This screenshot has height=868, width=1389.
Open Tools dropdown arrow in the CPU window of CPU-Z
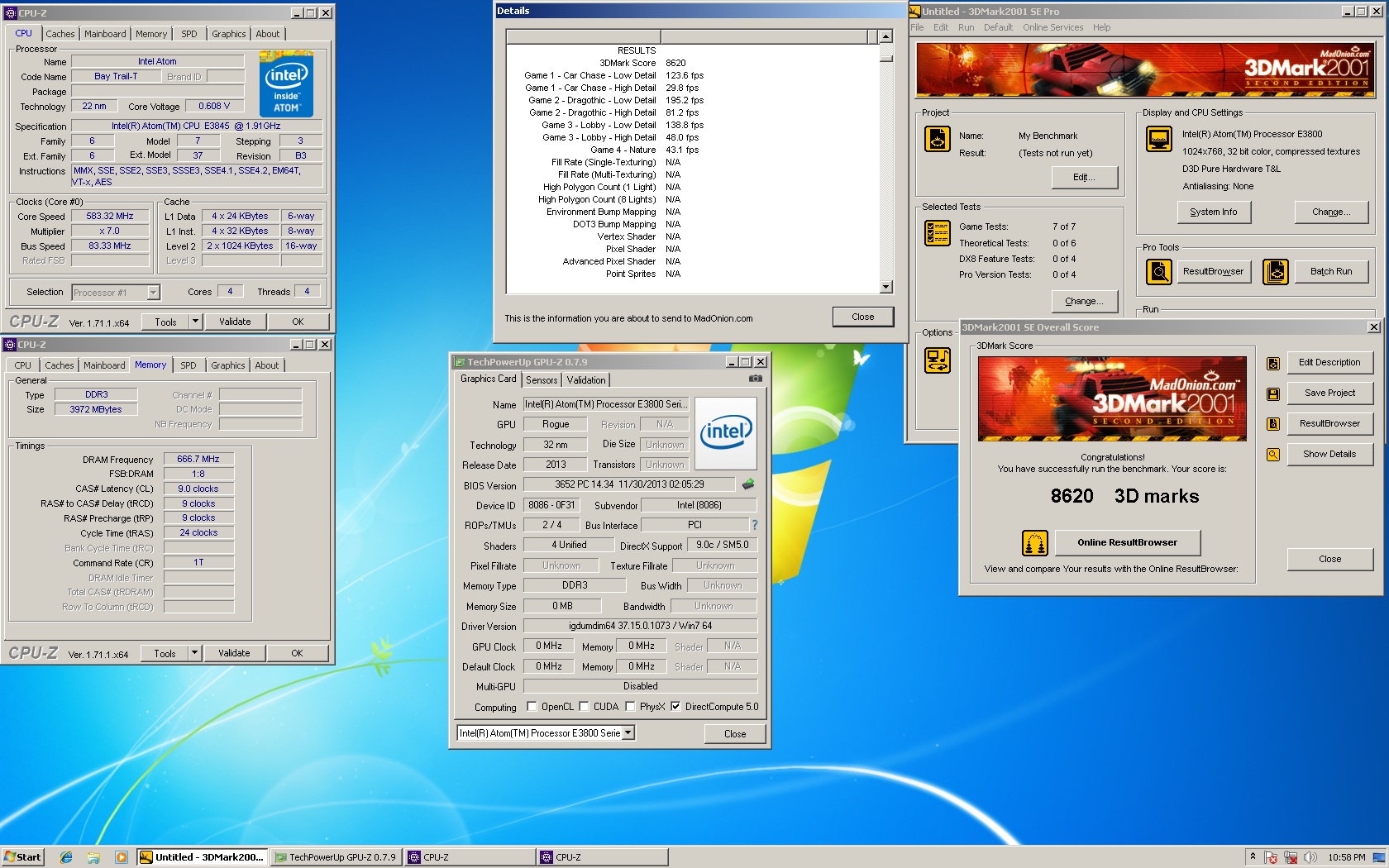(x=196, y=322)
